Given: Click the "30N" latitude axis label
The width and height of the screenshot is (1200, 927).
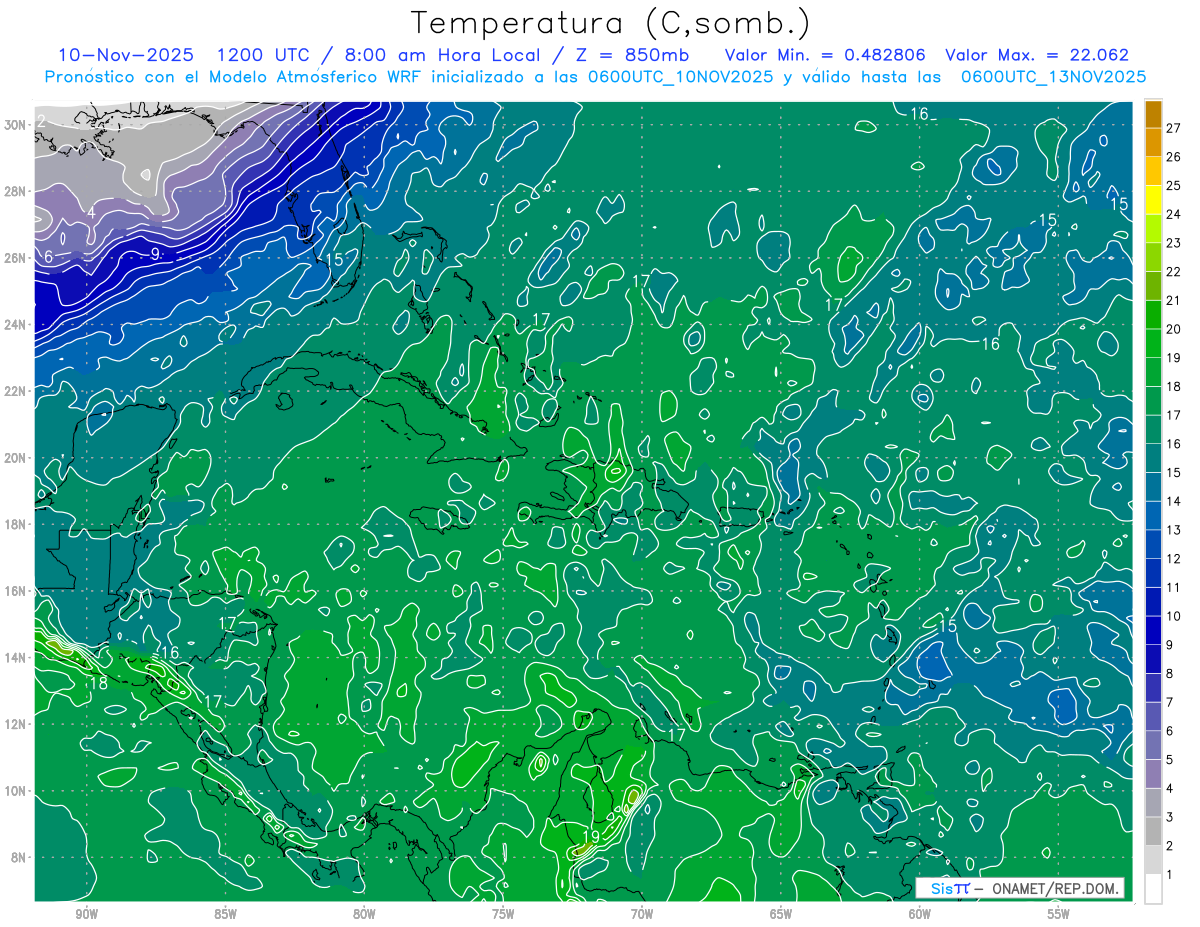Looking at the screenshot, I should click(x=15, y=125).
